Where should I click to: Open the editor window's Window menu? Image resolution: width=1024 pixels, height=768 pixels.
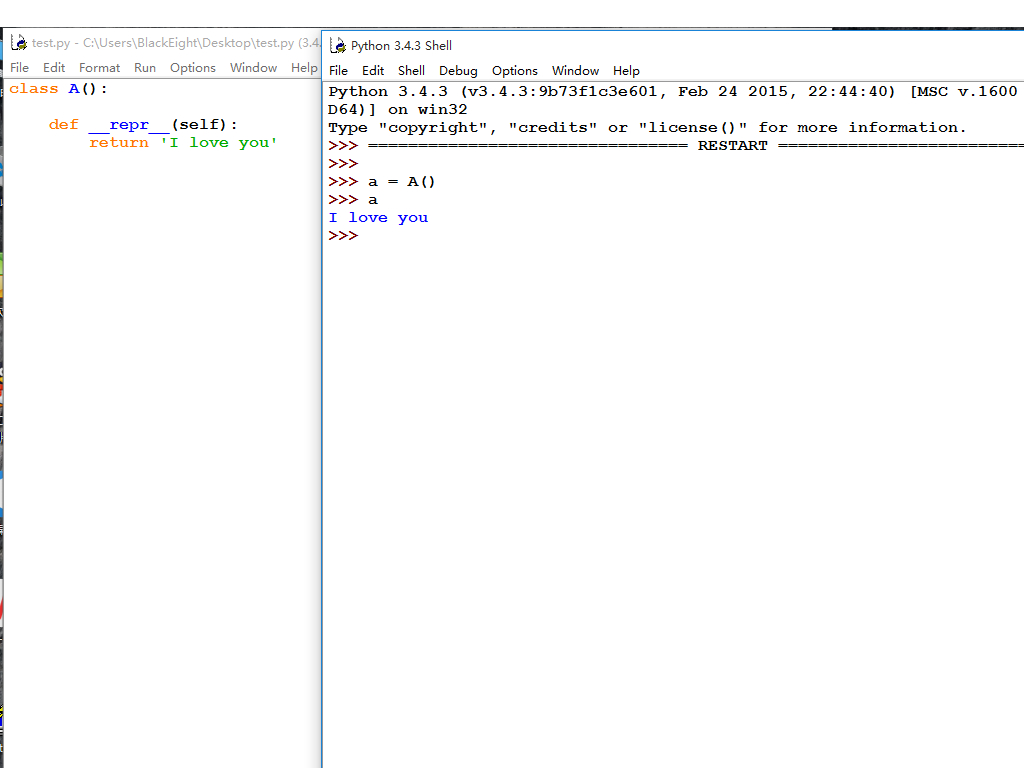pyautogui.click(x=253, y=68)
